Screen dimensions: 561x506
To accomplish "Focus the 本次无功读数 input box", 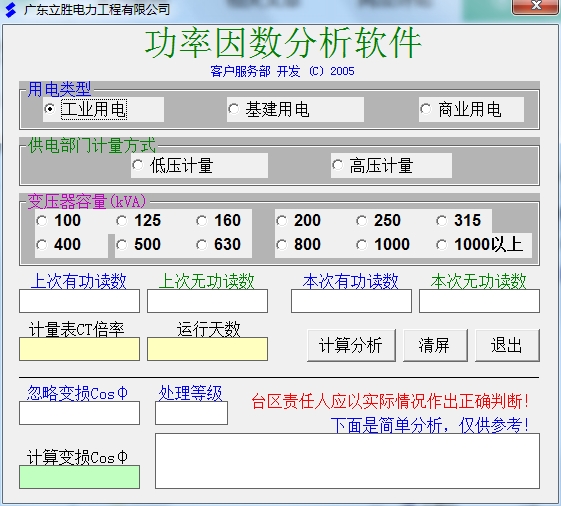I will (479, 301).
